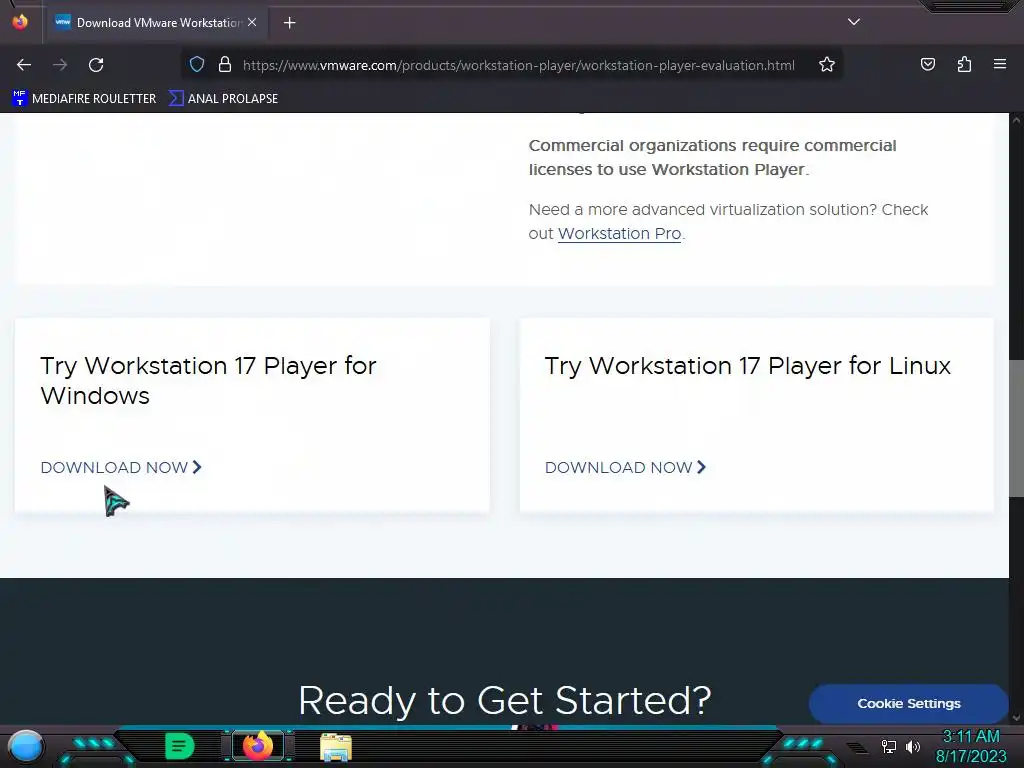Open the tracking protection shield

(x=197, y=65)
